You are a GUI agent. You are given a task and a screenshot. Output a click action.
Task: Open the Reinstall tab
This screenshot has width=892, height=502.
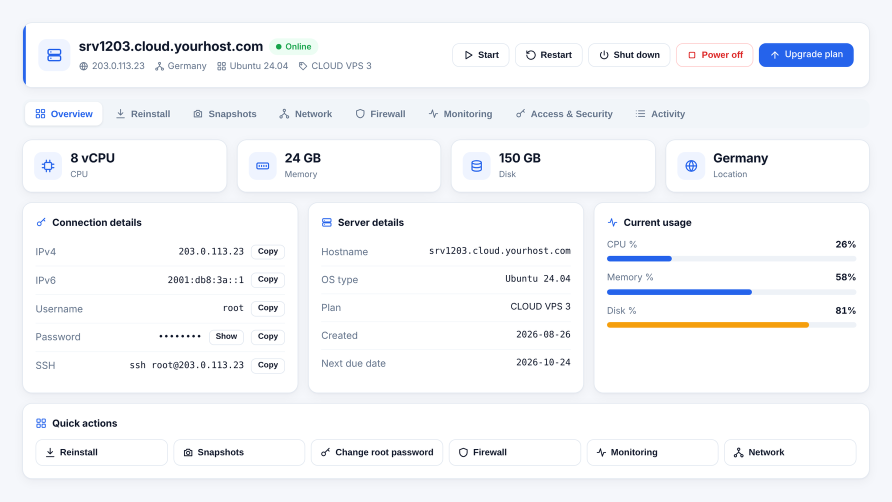[x=143, y=114]
